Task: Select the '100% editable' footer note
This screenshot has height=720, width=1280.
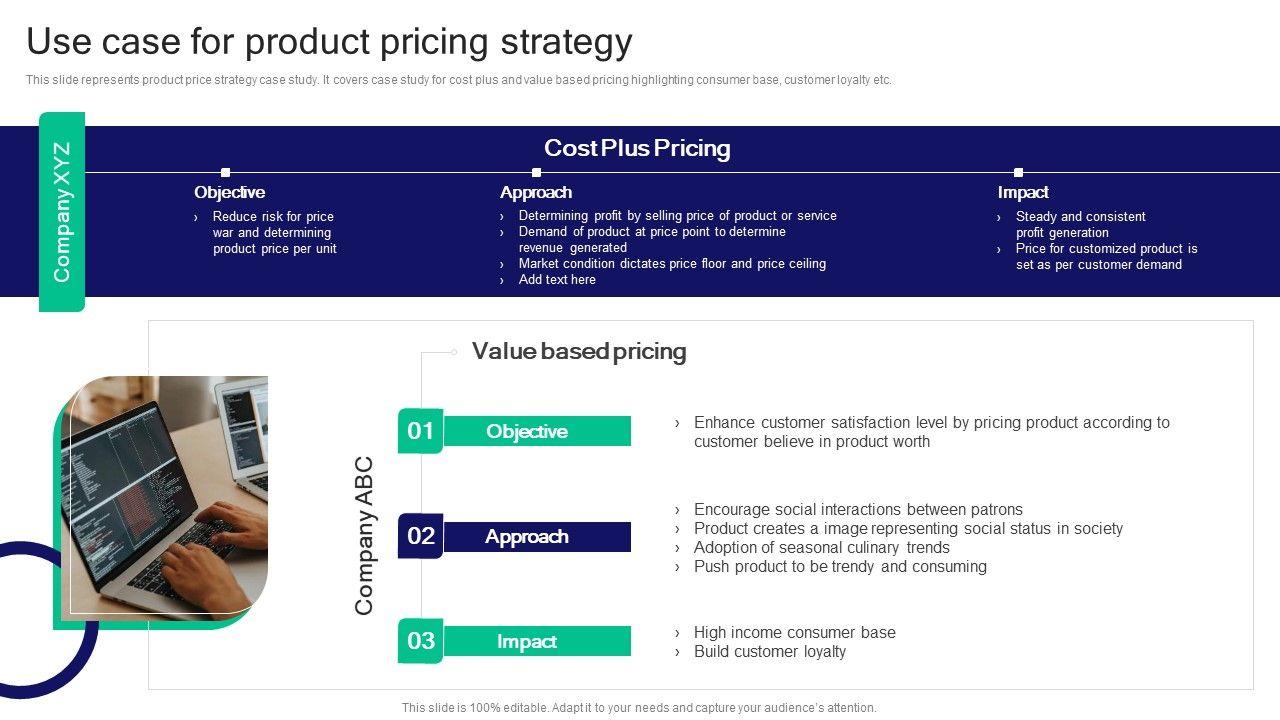Action: (639, 707)
